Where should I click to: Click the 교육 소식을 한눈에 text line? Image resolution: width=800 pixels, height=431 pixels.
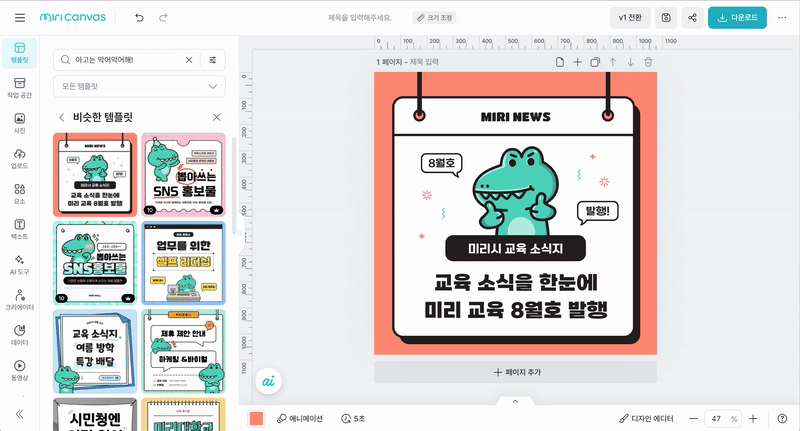516,282
